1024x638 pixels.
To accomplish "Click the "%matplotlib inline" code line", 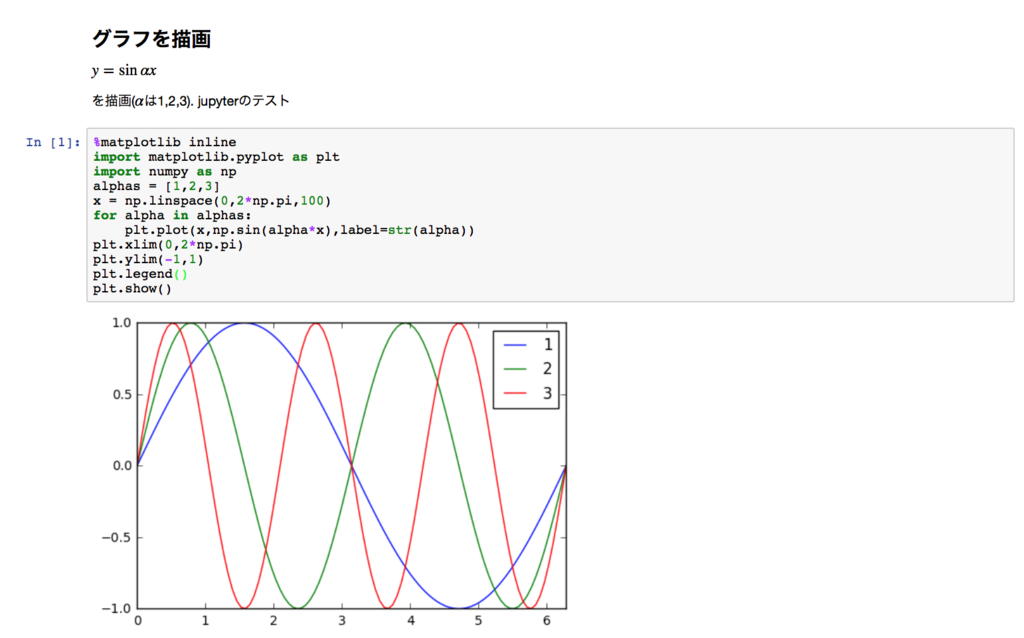I will point(165,142).
